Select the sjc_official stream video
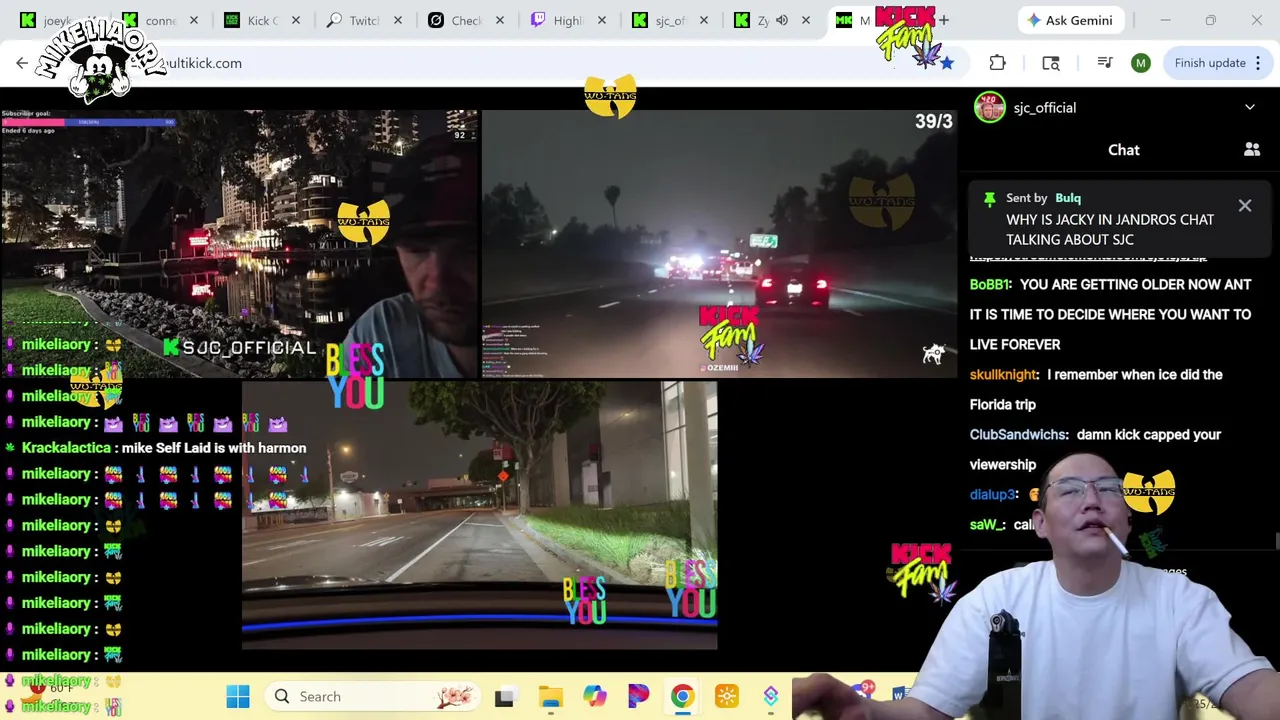This screenshot has height=720, width=1280. [240, 244]
